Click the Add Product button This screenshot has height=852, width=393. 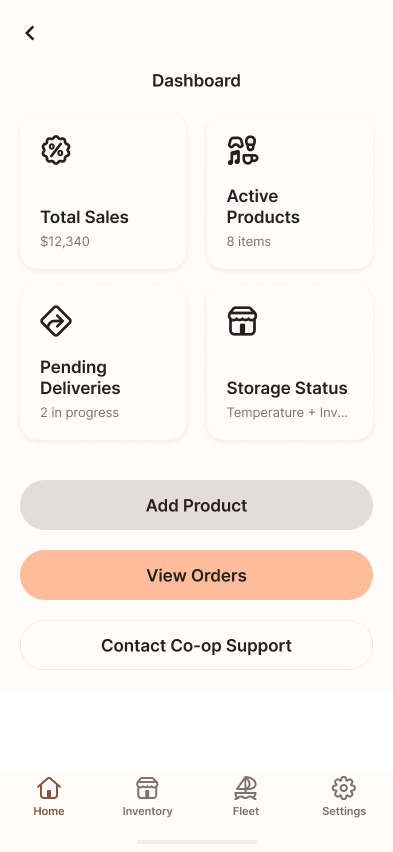tap(196, 505)
